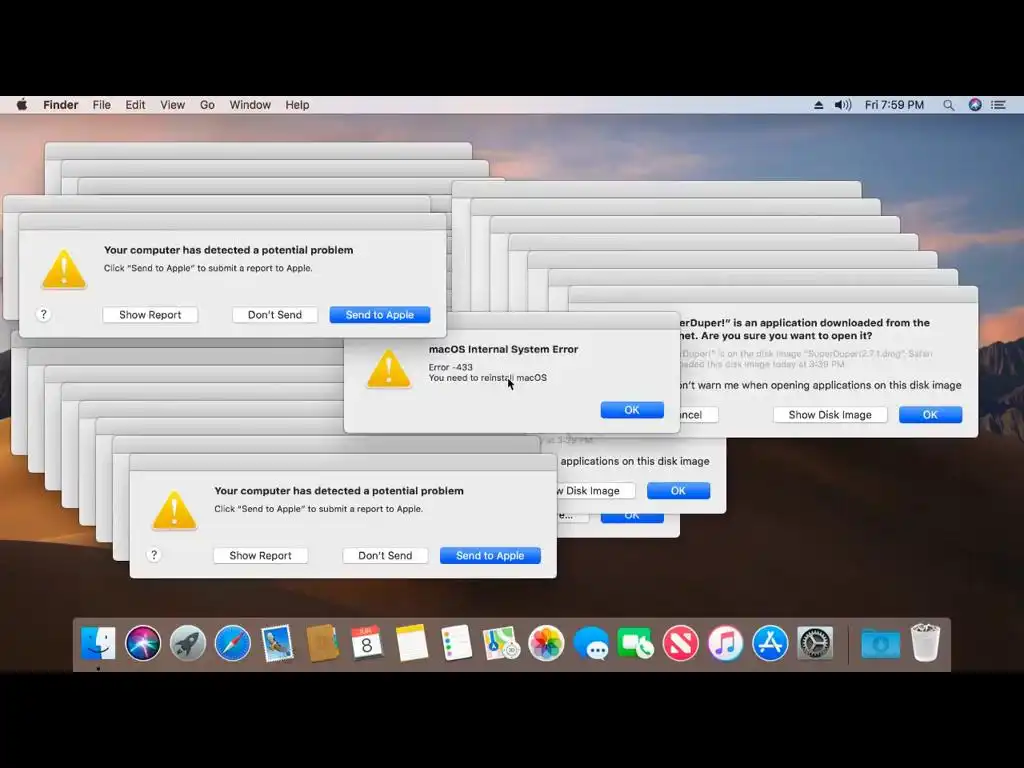Open Mail stamp icon in Dock

tap(277, 643)
